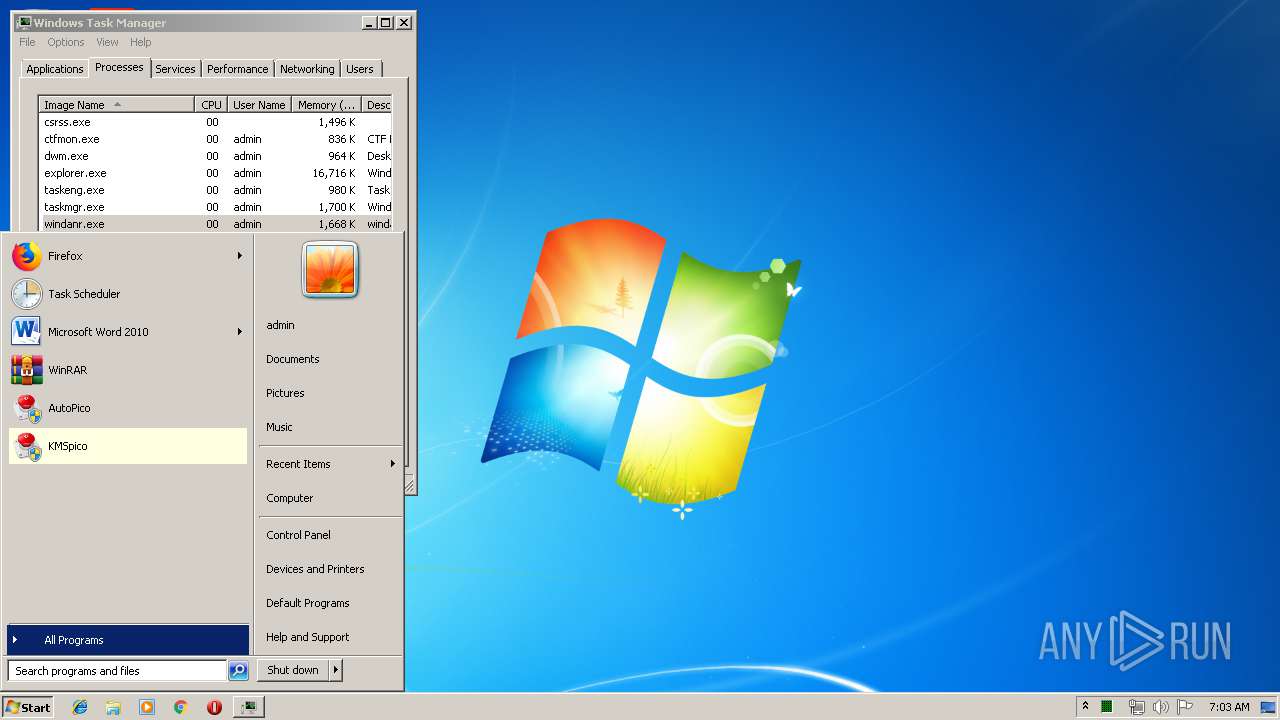
Task: Select csrss.exe process row
Action: coord(215,122)
